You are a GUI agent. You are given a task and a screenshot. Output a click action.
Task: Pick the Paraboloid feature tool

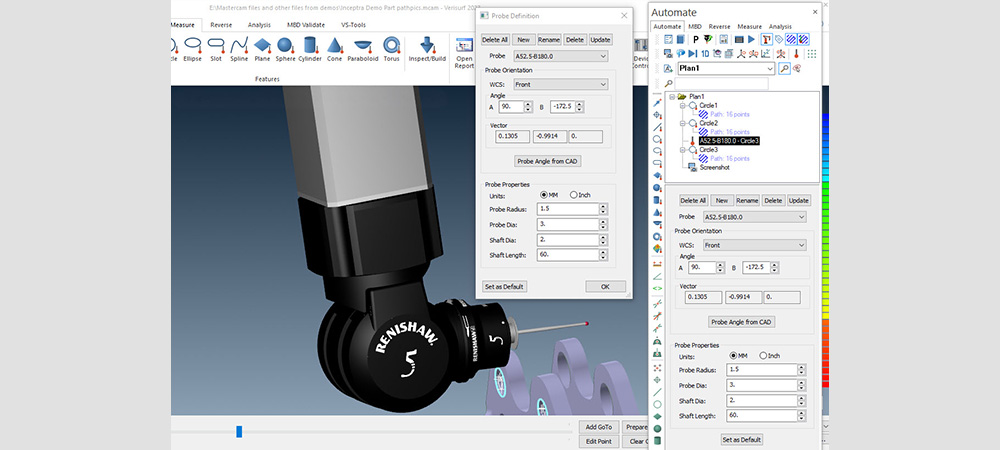[363, 49]
